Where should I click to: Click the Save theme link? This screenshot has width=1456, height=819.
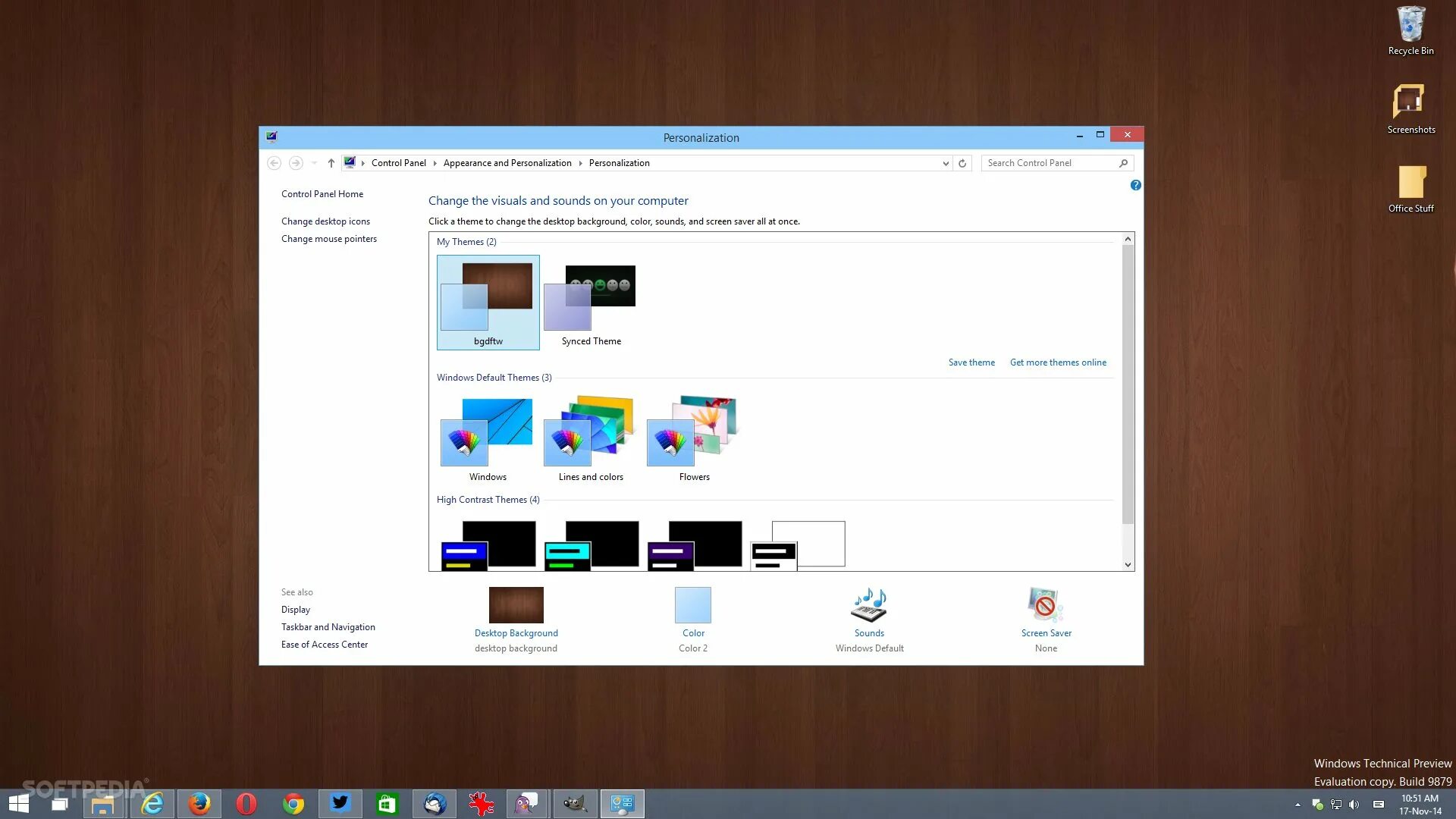click(971, 362)
